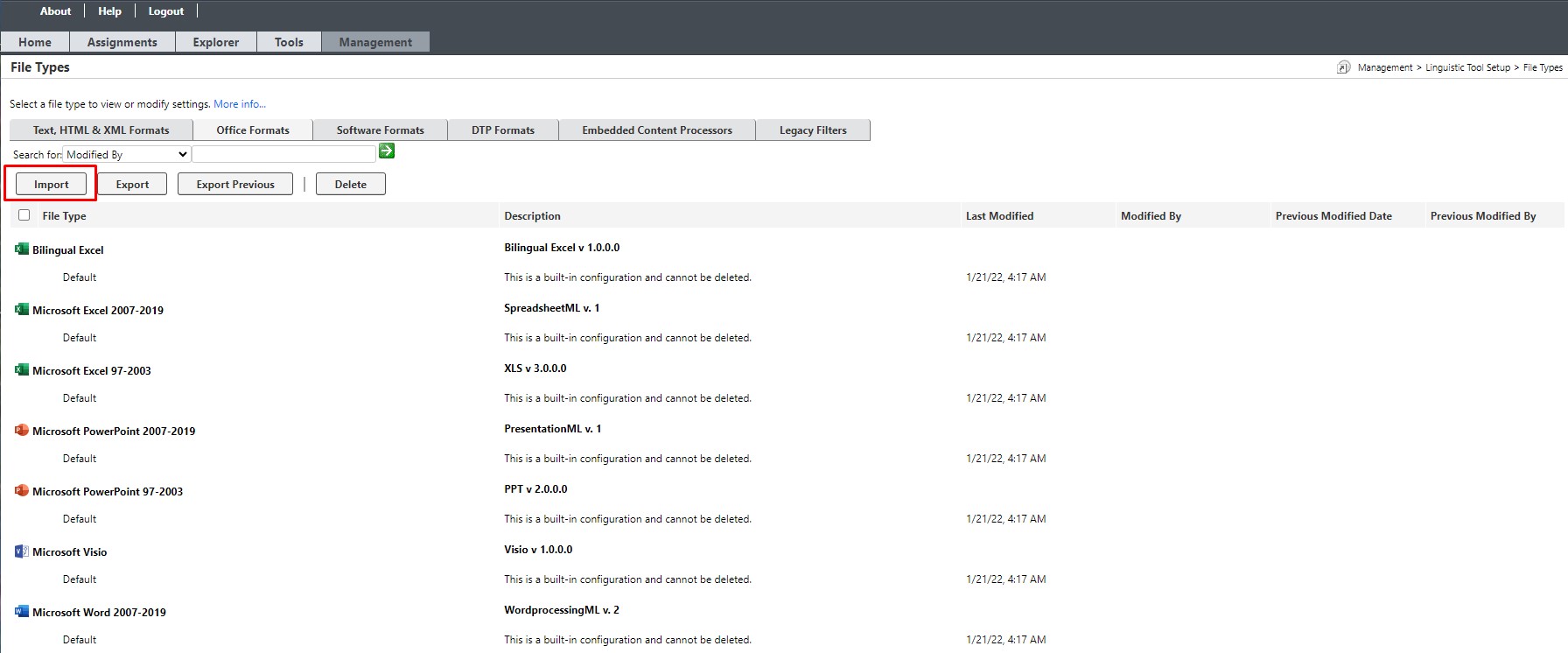This screenshot has width=1568, height=653.
Task: Select Default under Microsoft Word 2007-2019
Action: coord(80,640)
